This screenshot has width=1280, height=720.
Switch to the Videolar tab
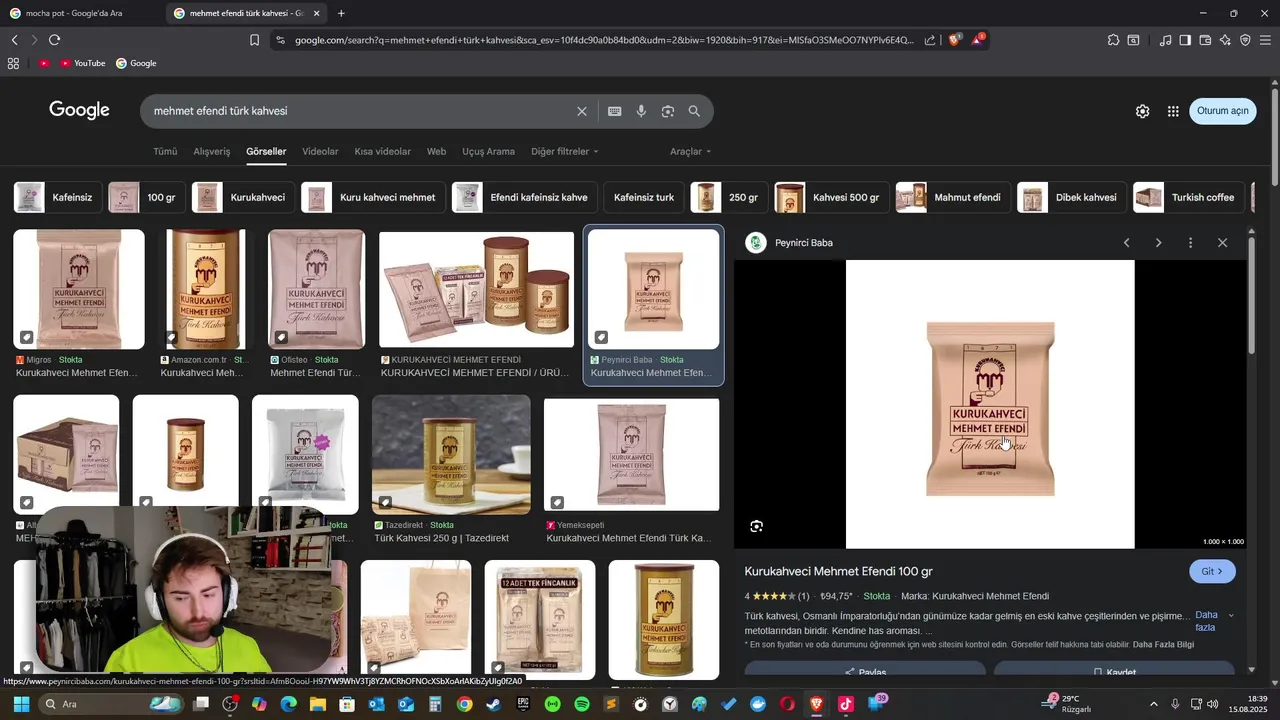coord(320,152)
